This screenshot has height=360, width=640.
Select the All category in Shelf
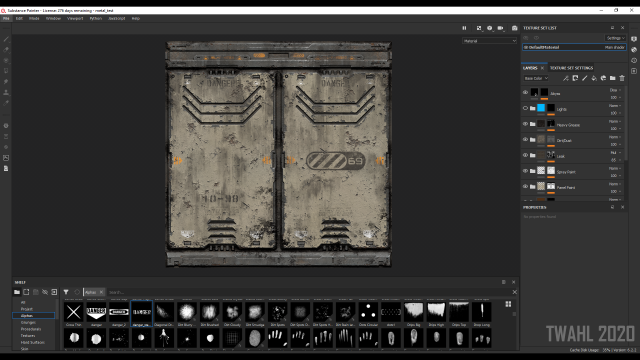click(23, 302)
